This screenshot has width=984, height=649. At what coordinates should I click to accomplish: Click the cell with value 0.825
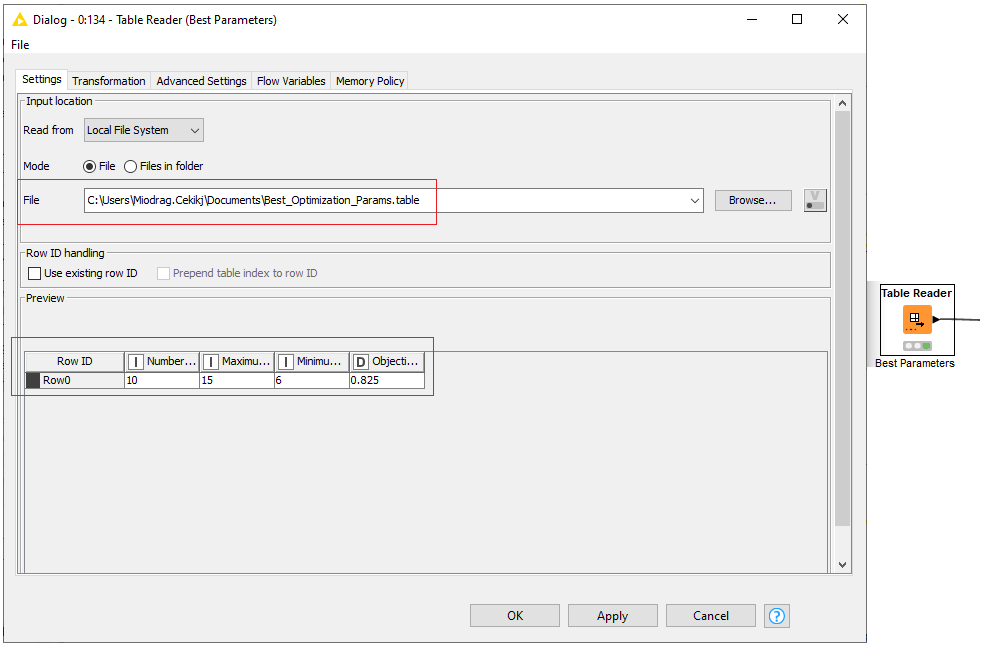[x=387, y=380]
